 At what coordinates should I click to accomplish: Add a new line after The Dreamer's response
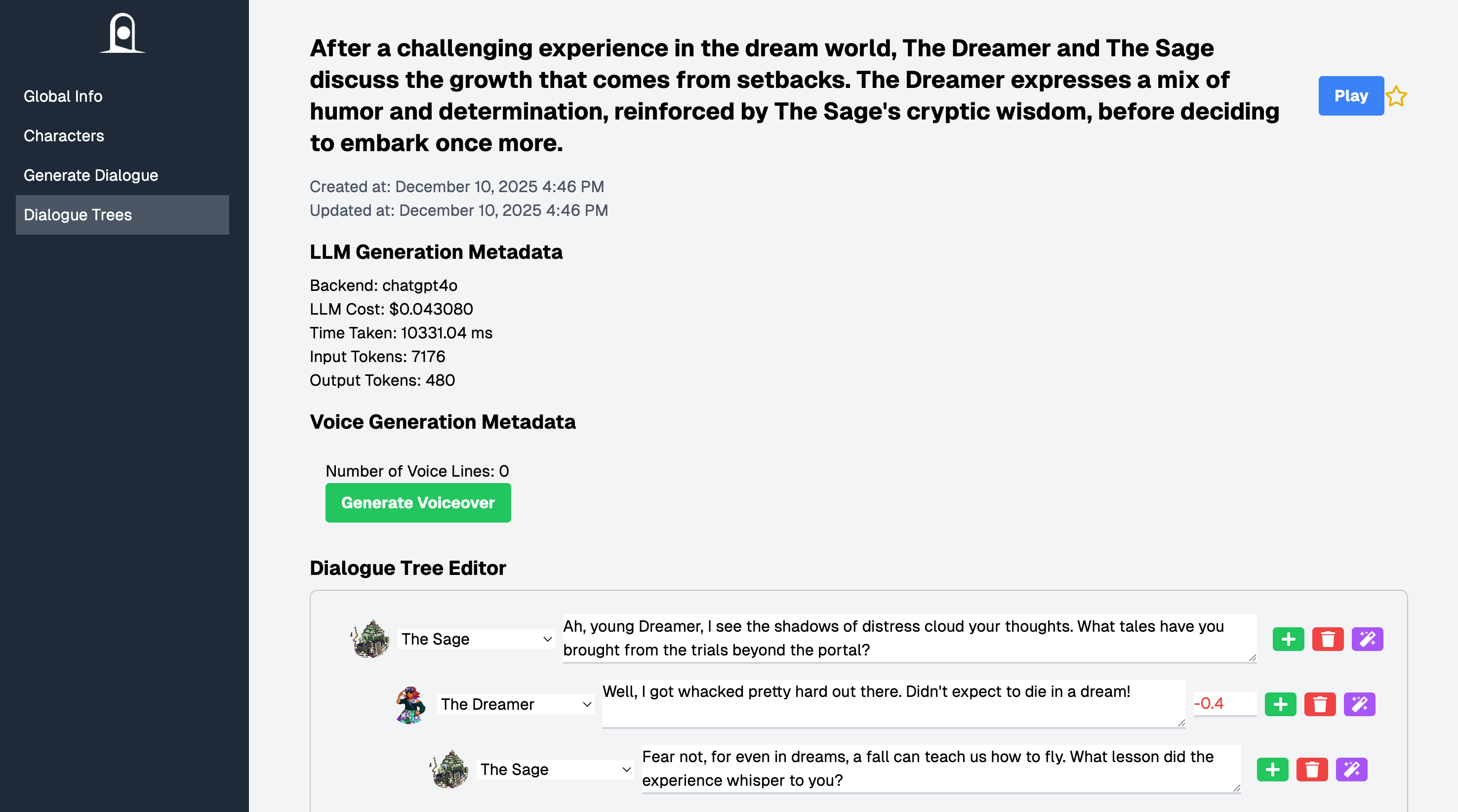click(x=1281, y=704)
